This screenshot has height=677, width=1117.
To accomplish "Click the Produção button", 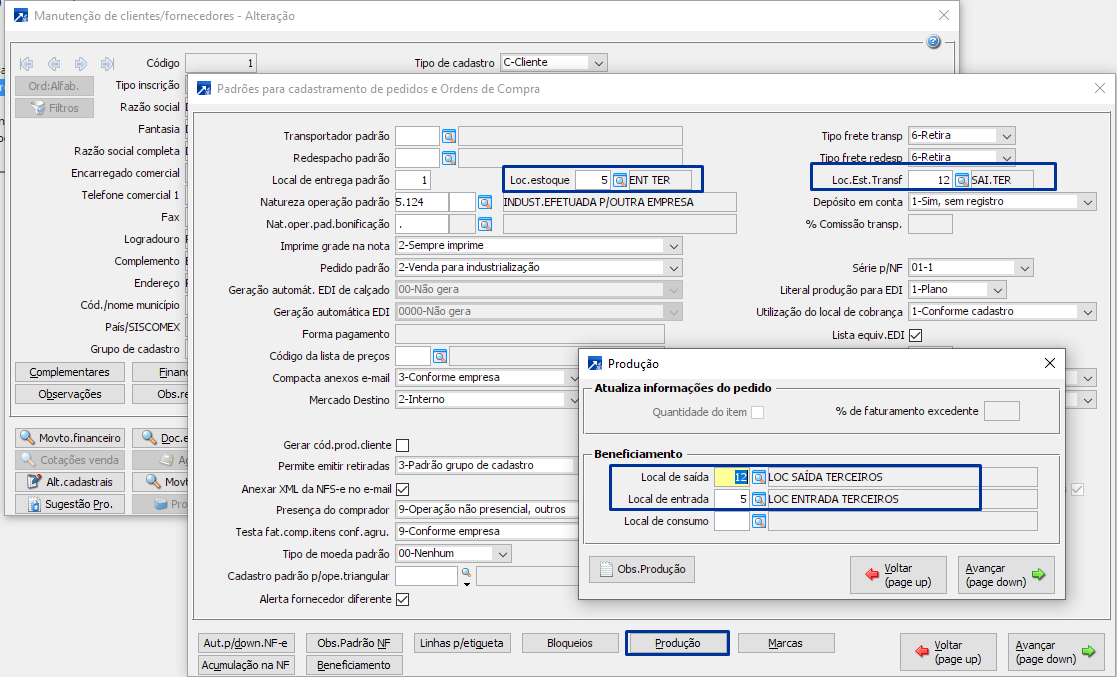I will (x=677, y=643).
